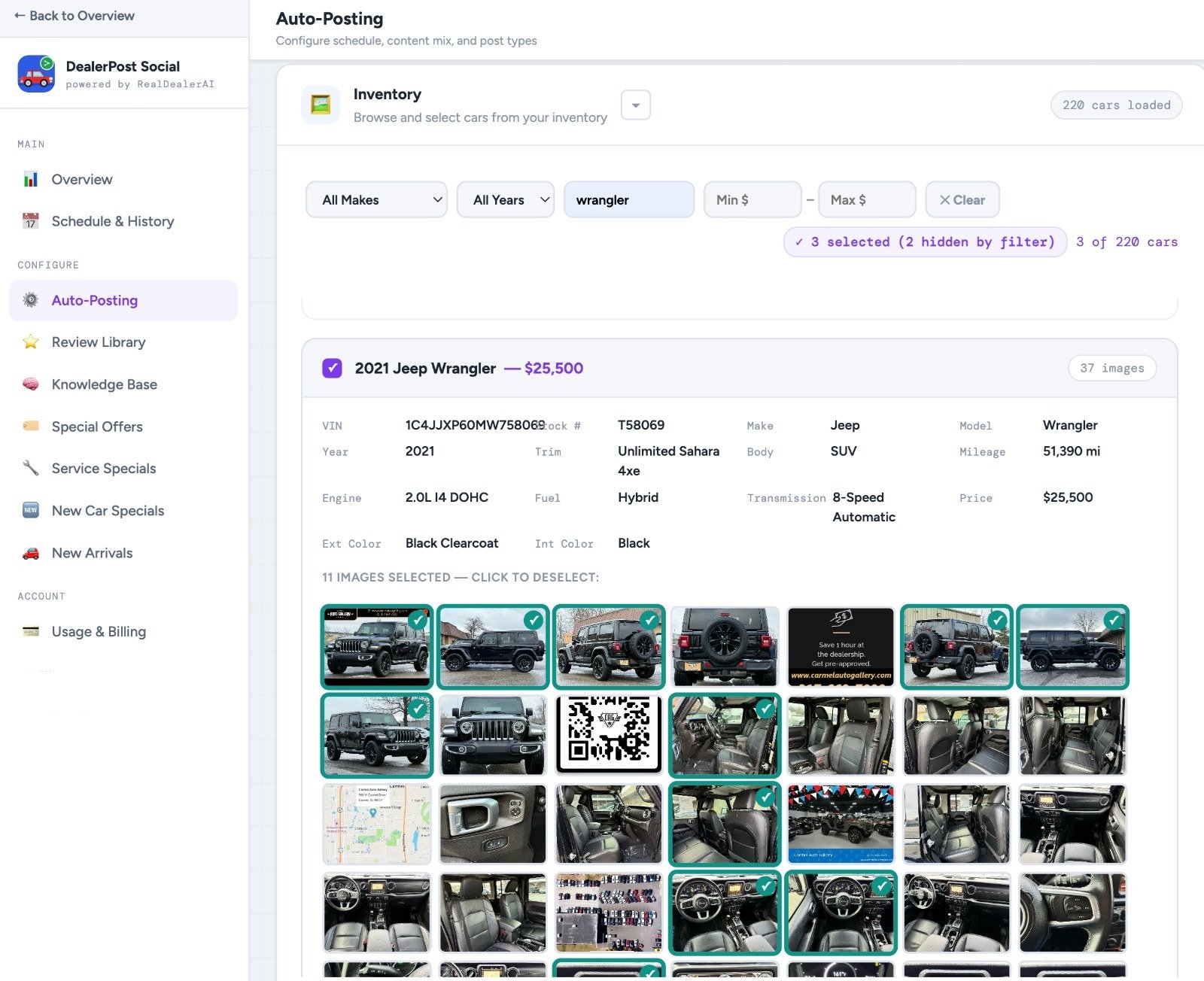This screenshot has width=1204, height=981.
Task: Select the door handle close-up photo
Action: 493,824
